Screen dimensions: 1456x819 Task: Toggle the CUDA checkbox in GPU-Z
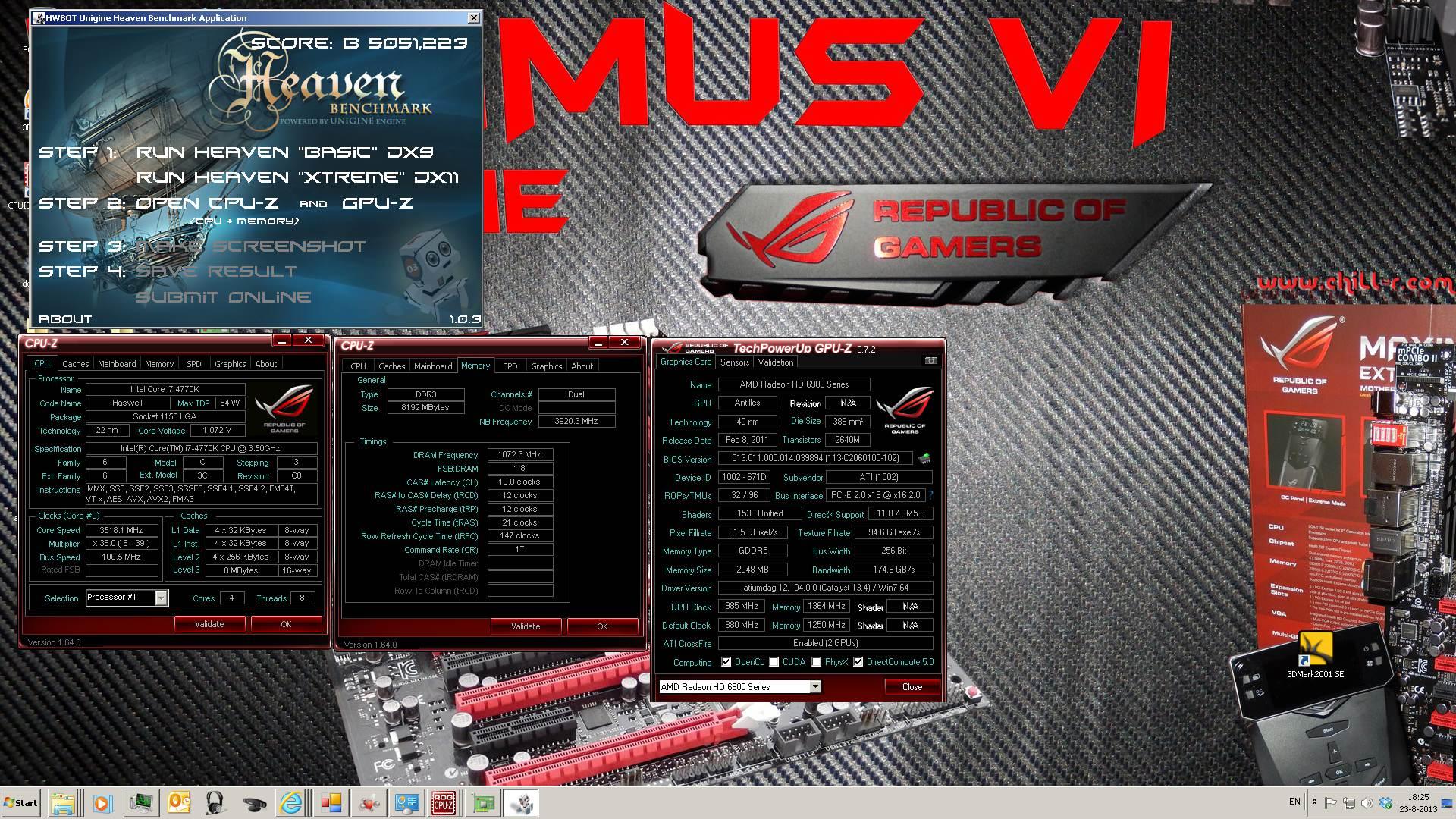[x=774, y=662]
